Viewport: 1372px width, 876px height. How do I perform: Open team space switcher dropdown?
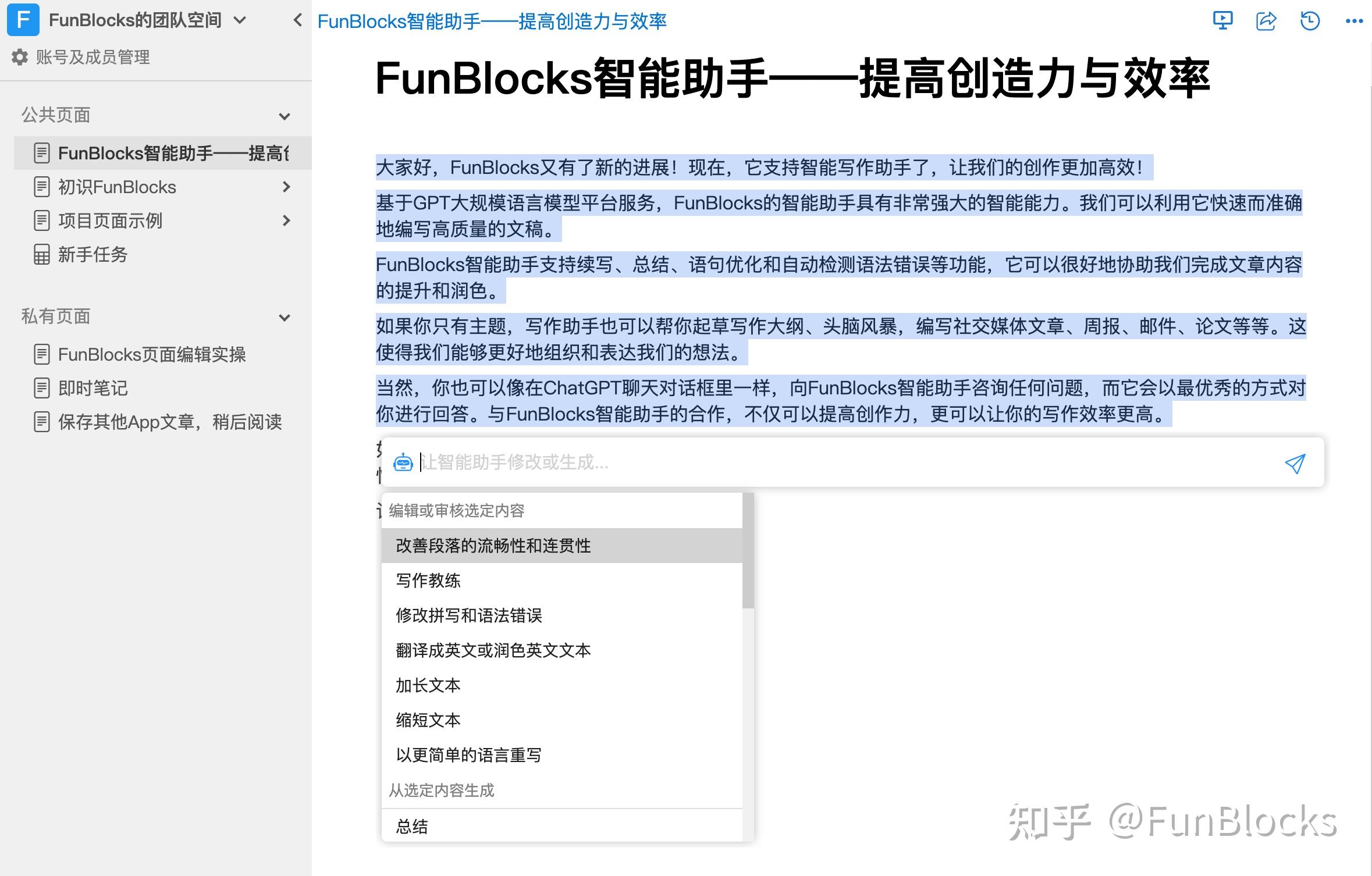[241, 19]
